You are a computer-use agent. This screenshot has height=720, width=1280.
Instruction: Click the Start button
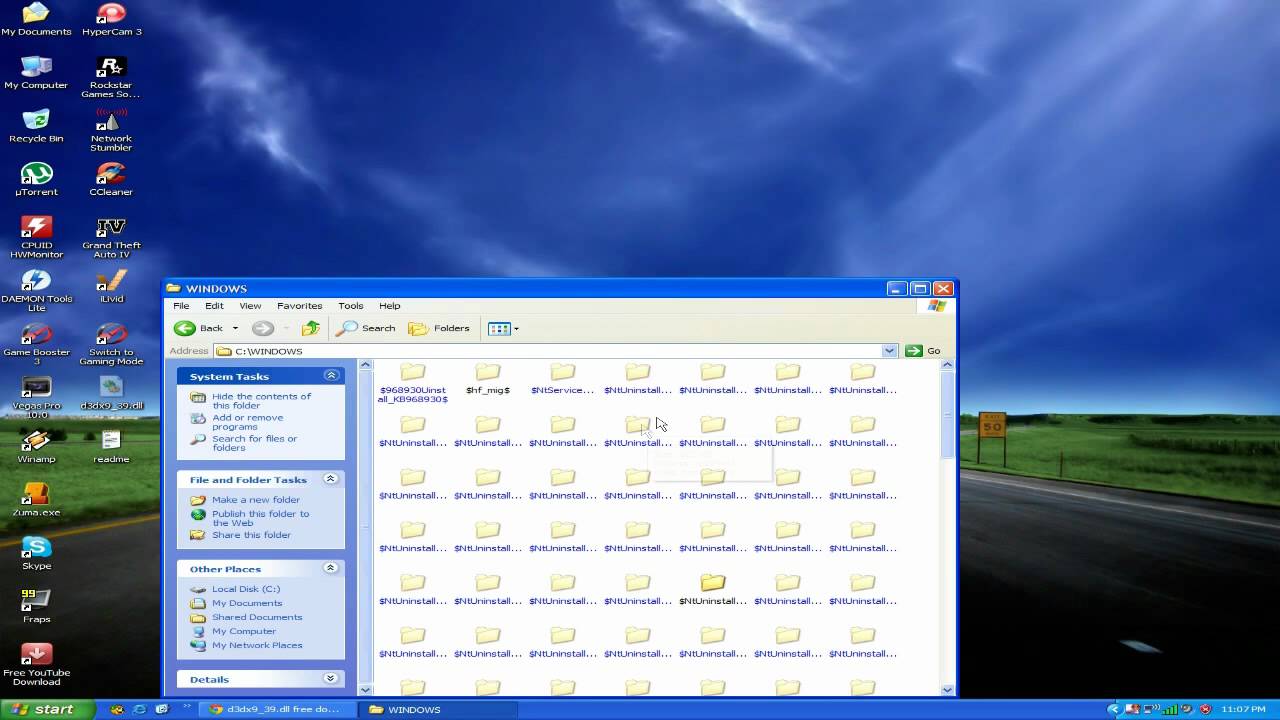47,709
